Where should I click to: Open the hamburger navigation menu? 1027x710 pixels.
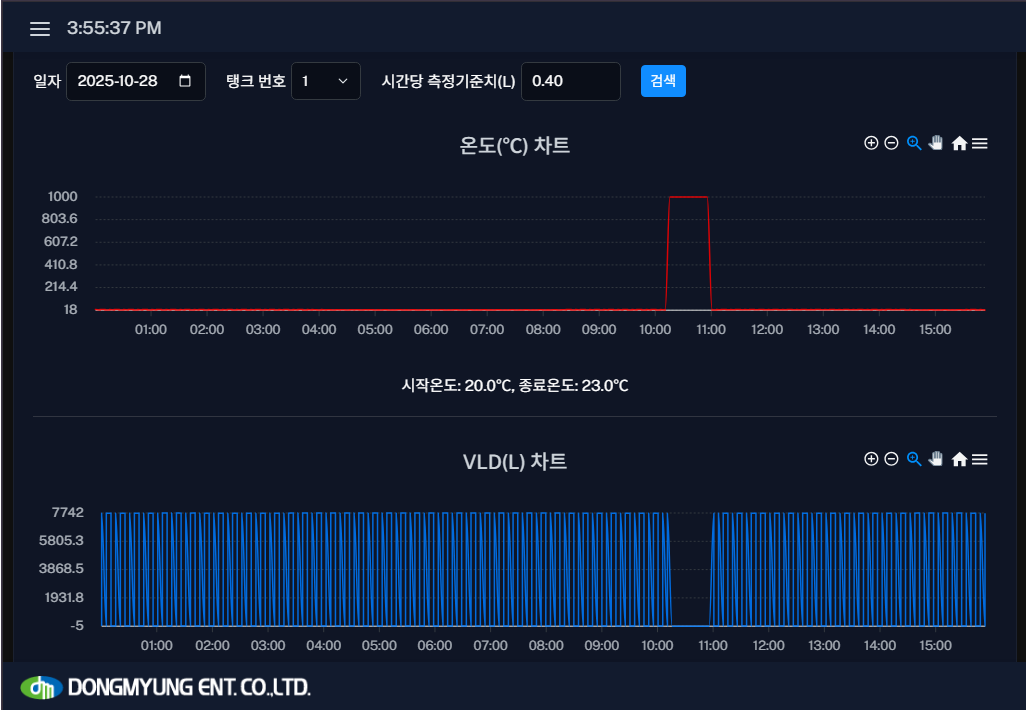click(40, 29)
